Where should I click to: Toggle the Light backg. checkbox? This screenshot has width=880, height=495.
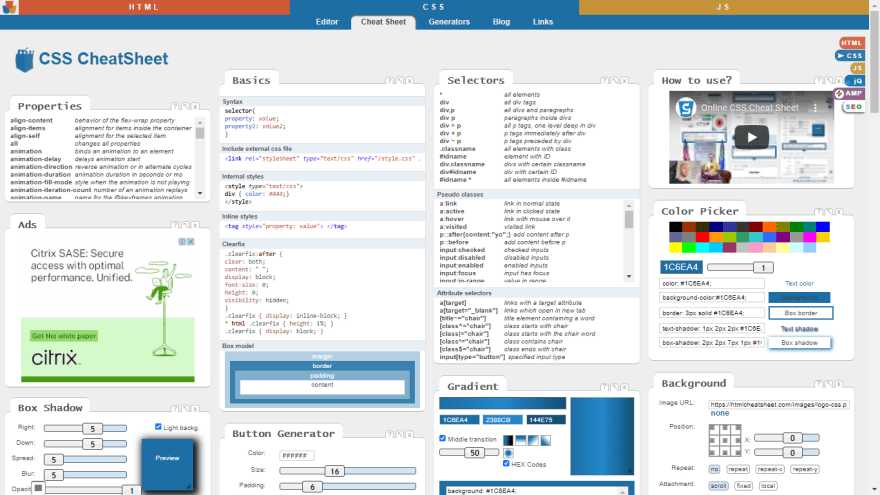[158, 427]
